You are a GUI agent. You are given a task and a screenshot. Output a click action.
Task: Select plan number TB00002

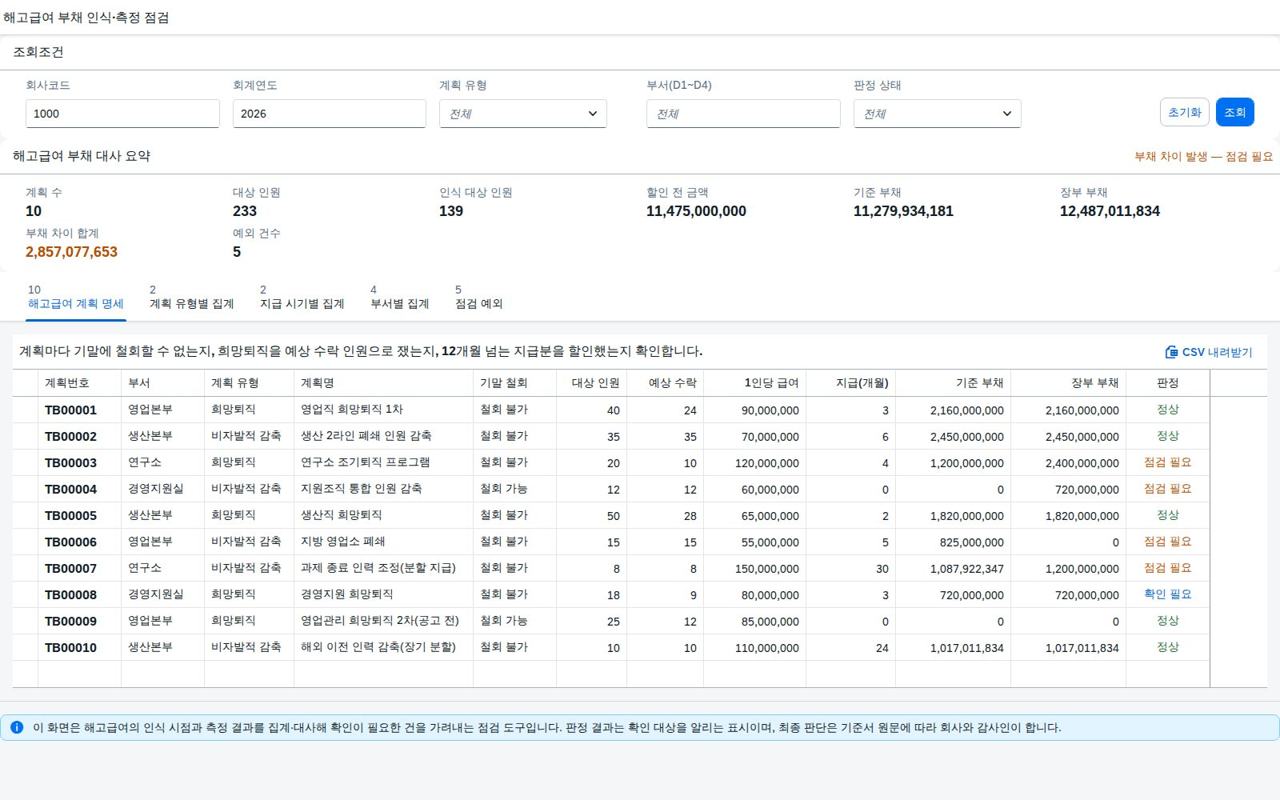pyautogui.click(x=71, y=437)
